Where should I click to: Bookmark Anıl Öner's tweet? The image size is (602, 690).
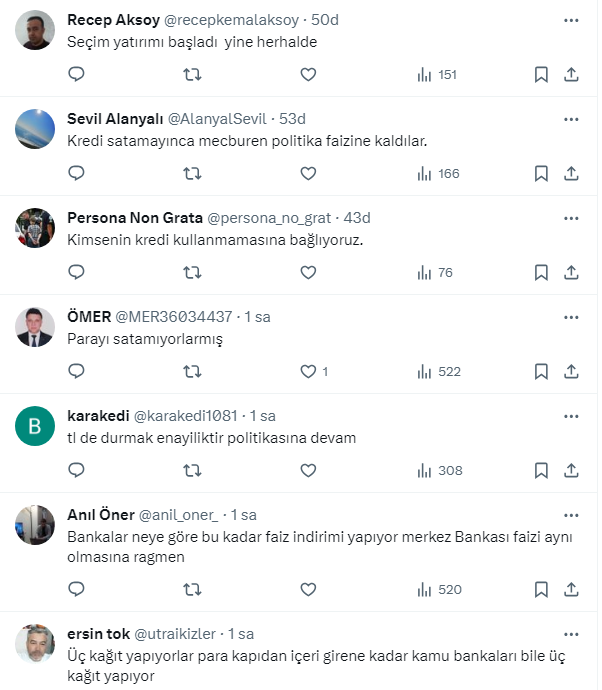(541, 589)
